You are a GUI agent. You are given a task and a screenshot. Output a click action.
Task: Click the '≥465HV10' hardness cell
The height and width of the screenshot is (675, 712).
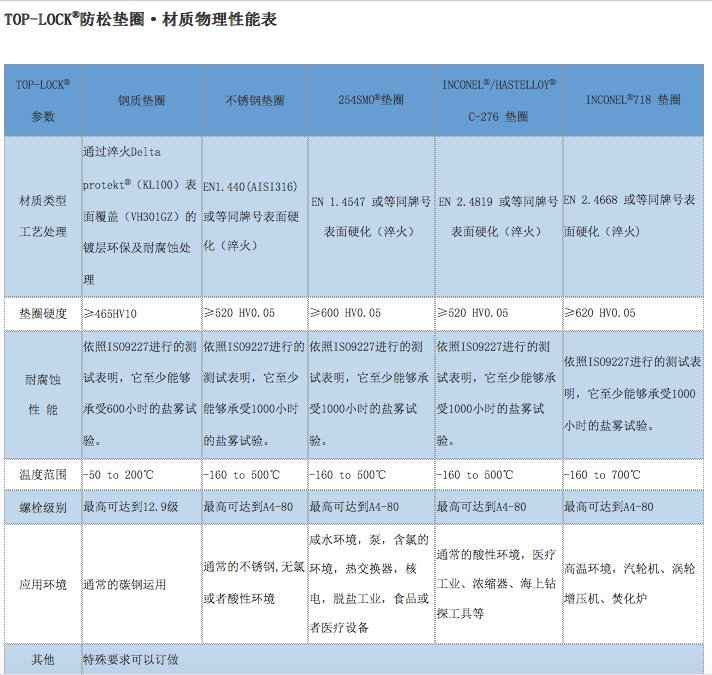111,313
